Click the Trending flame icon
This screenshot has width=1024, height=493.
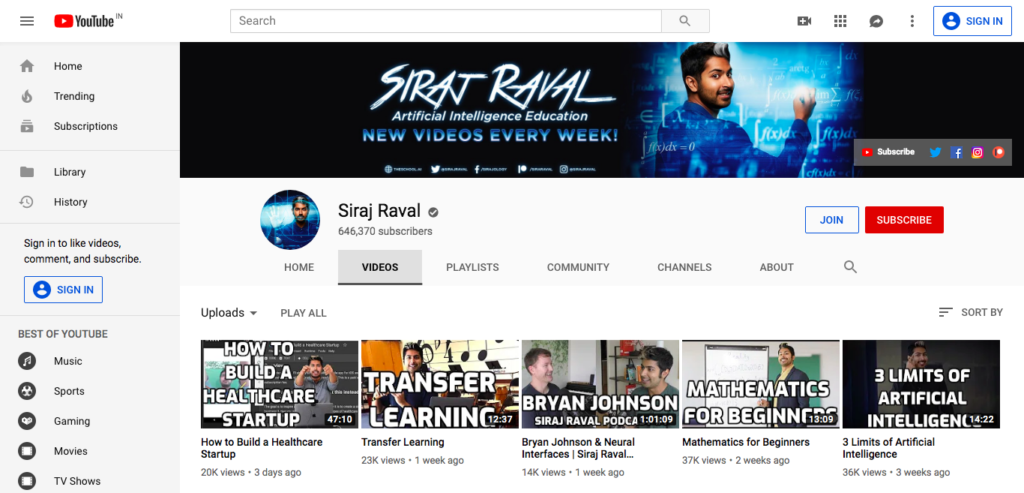coord(27,96)
